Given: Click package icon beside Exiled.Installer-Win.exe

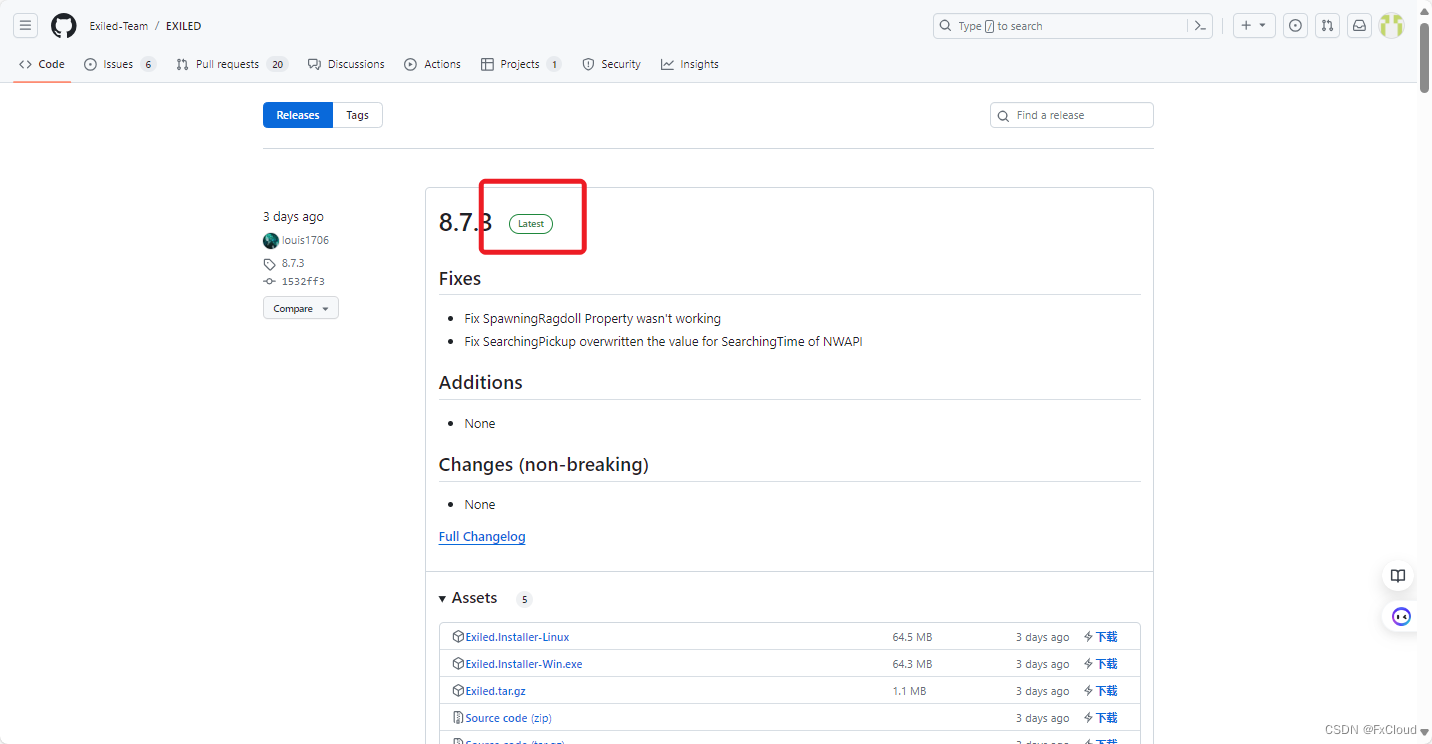Looking at the screenshot, I should coord(458,663).
